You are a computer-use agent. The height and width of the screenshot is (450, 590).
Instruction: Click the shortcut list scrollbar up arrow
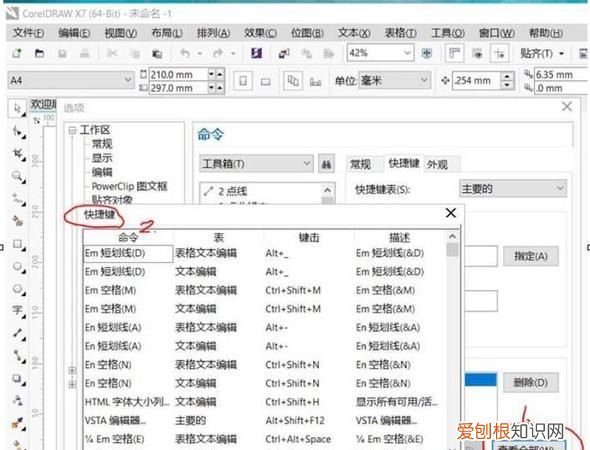pos(452,237)
